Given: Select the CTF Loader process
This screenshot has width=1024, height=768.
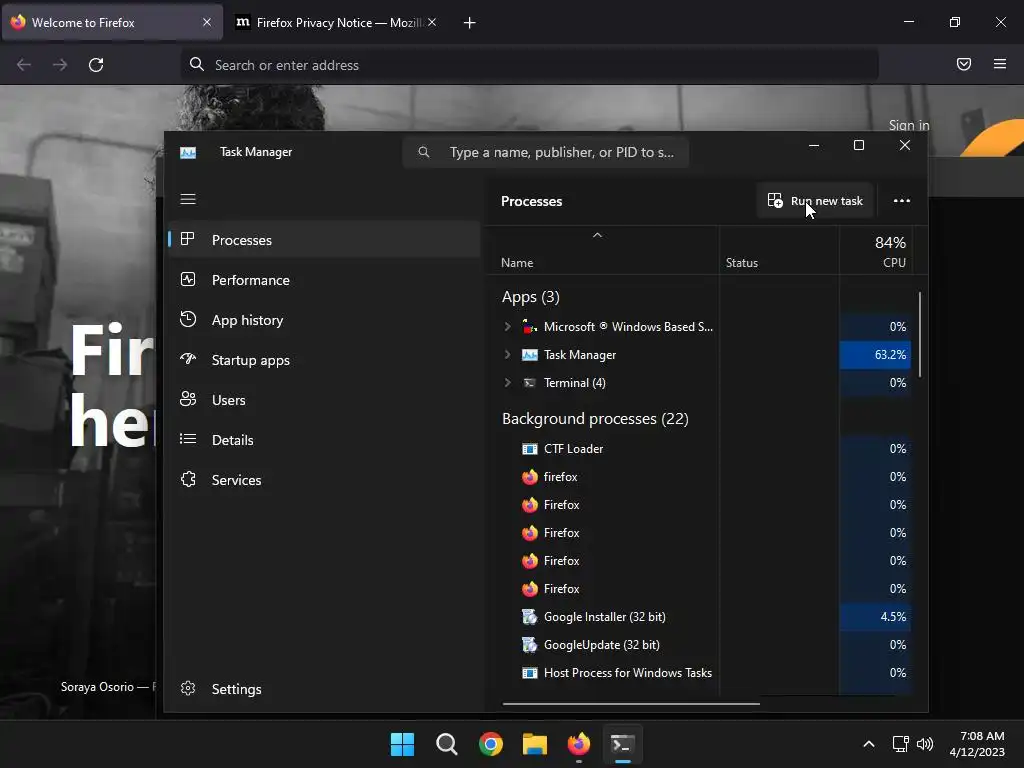Looking at the screenshot, I should (699, 449).
